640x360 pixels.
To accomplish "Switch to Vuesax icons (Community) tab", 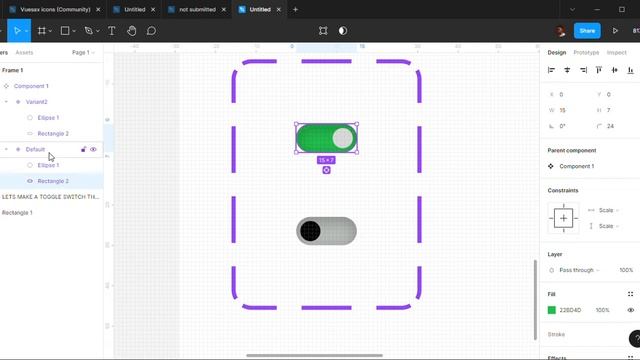I will click(55, 9).
